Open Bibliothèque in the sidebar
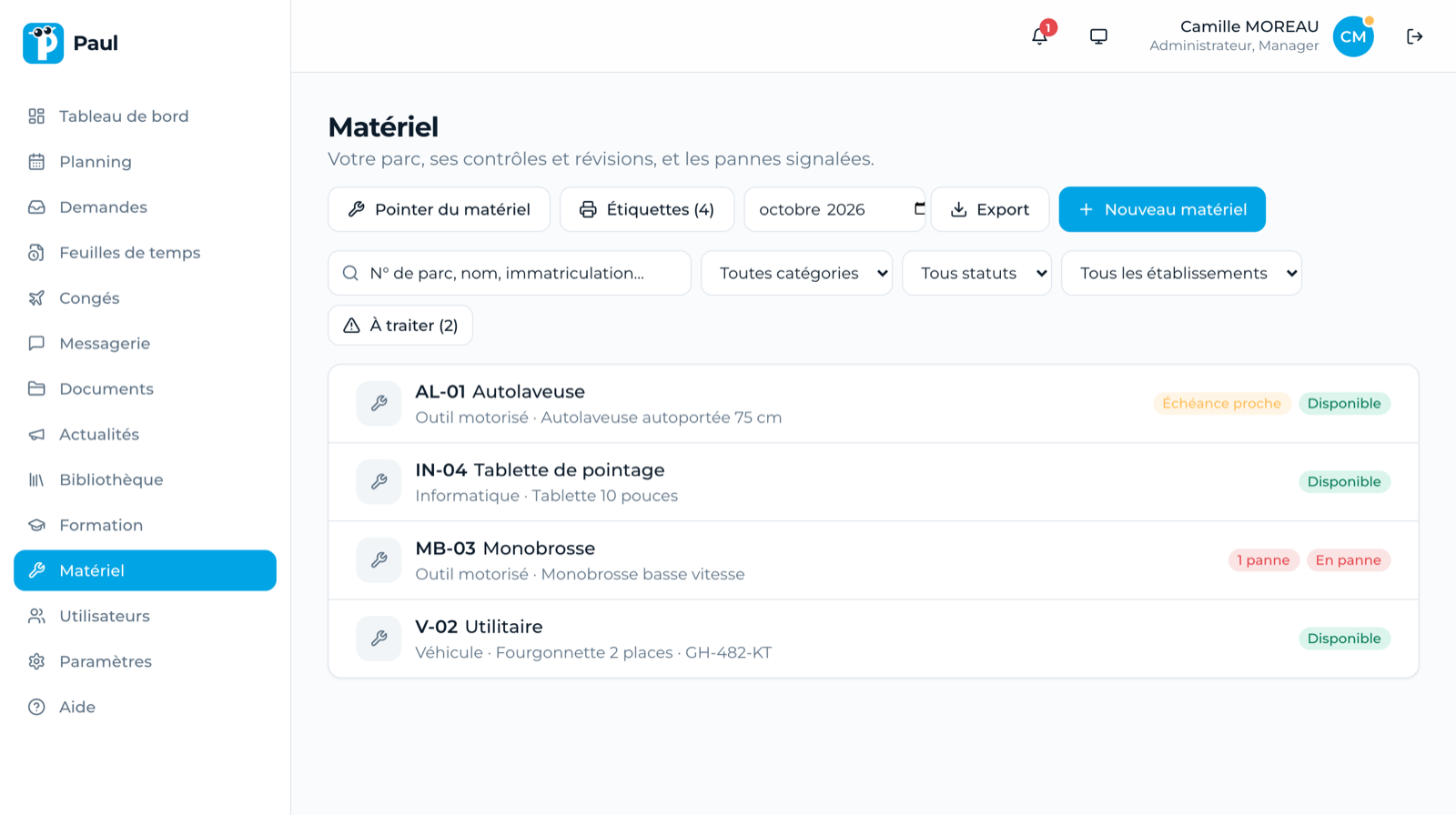 click(x=145, y=480)
